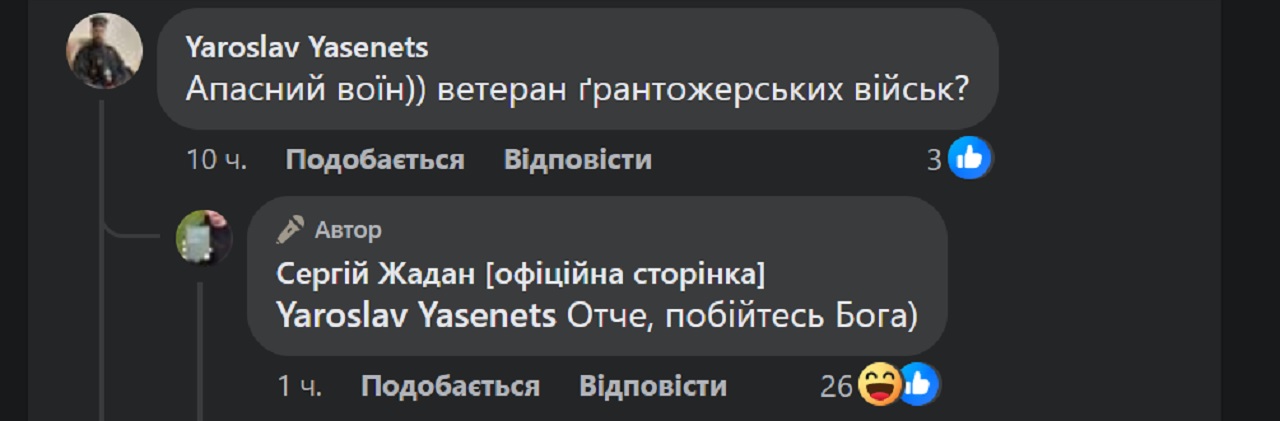Click the 10 ч. timestamp of first comment

pos(217,160)
